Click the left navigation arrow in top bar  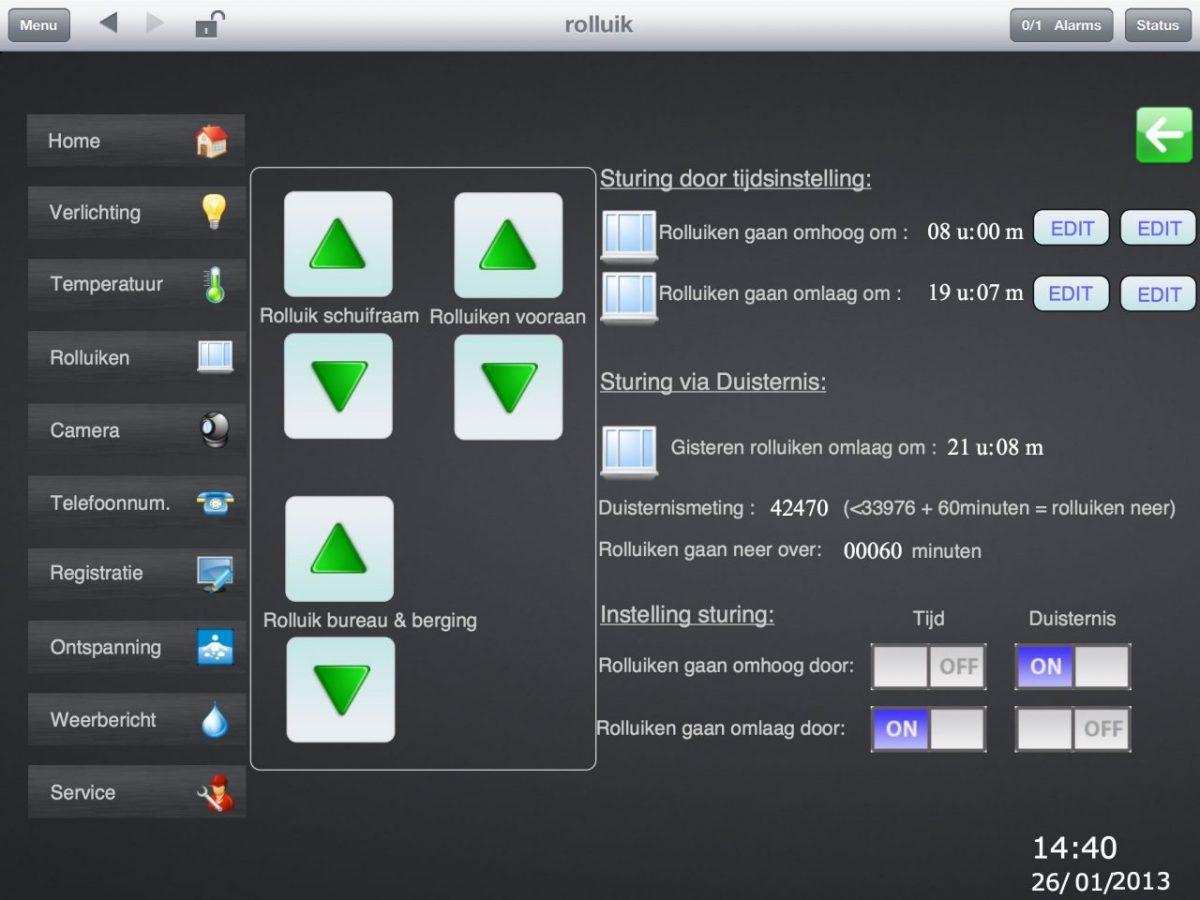(x=109, y=24)
